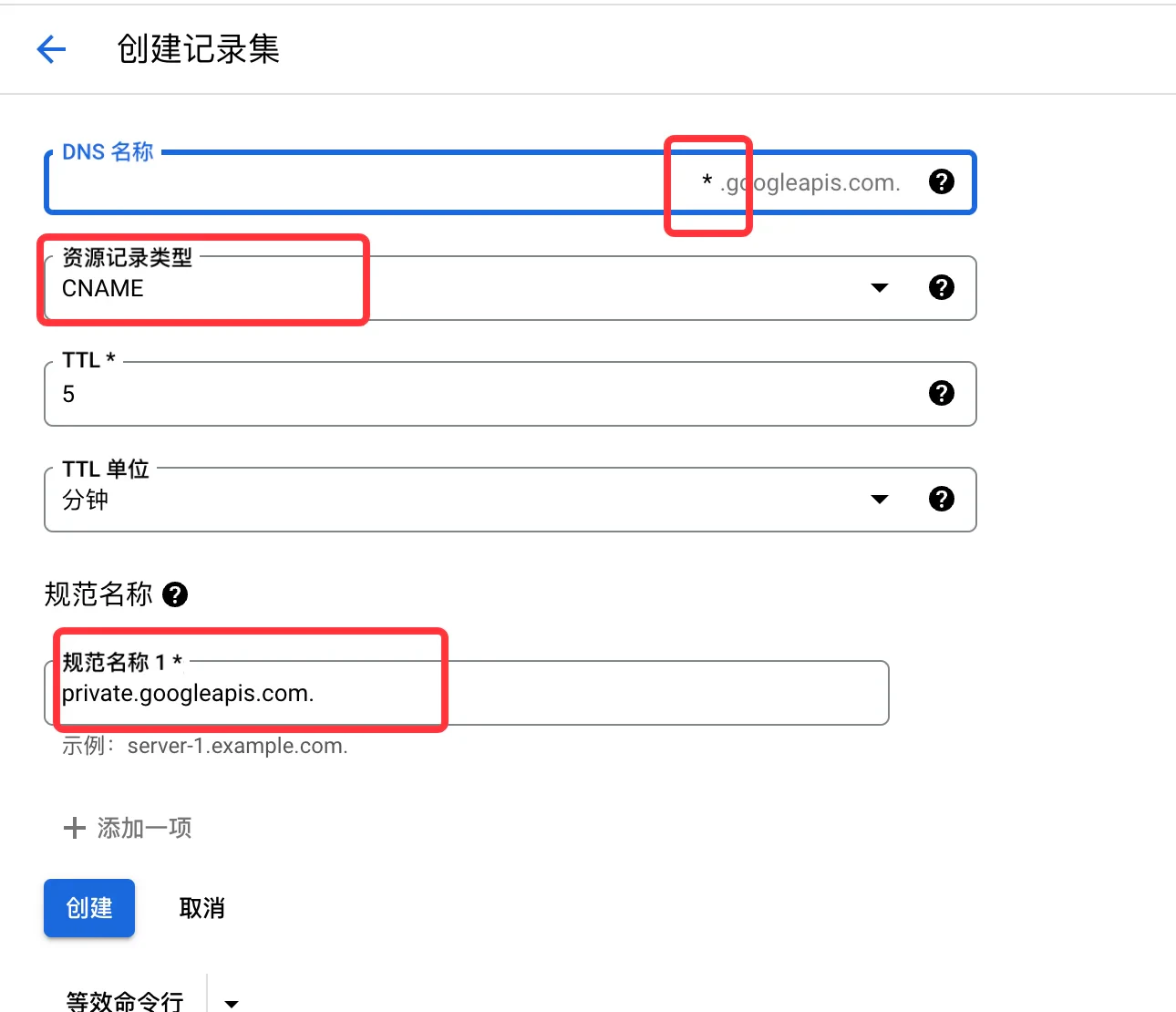The image size is (1176, 1012).
Task: Click the 规范名称 1 input field
Action: click(467, 693)
